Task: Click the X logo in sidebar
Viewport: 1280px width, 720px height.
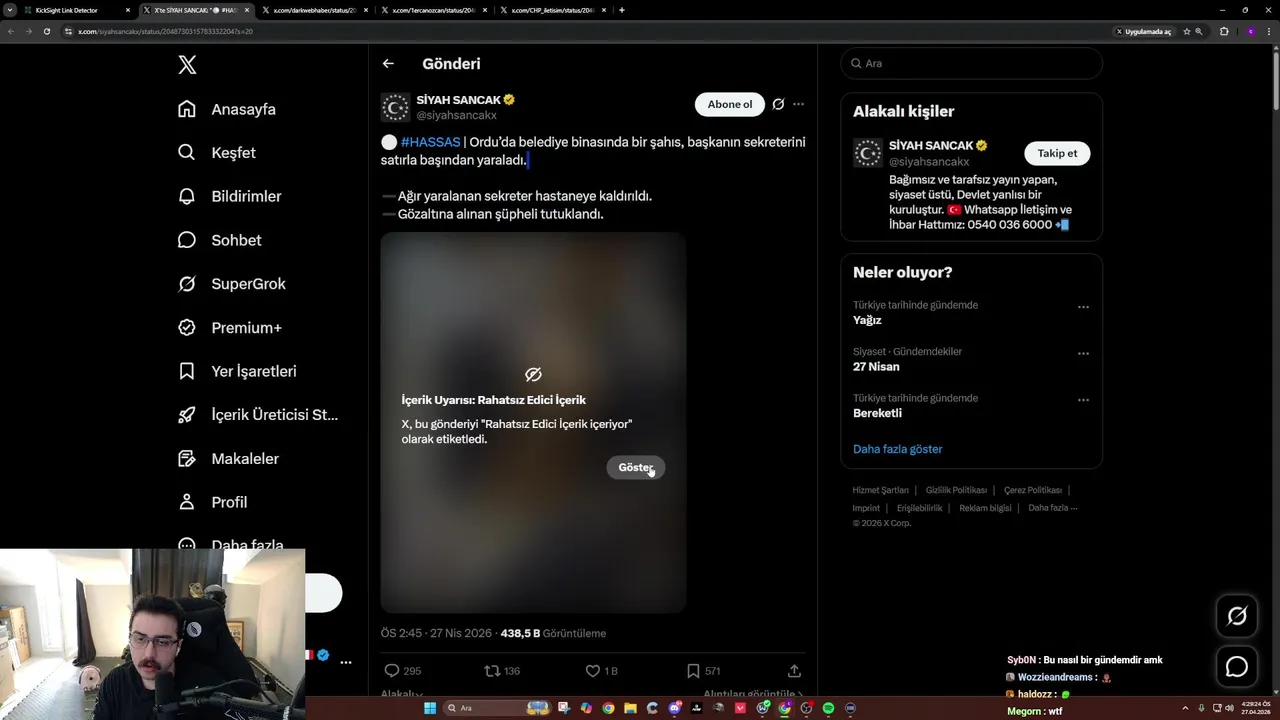Action: (x=187, y=65)
